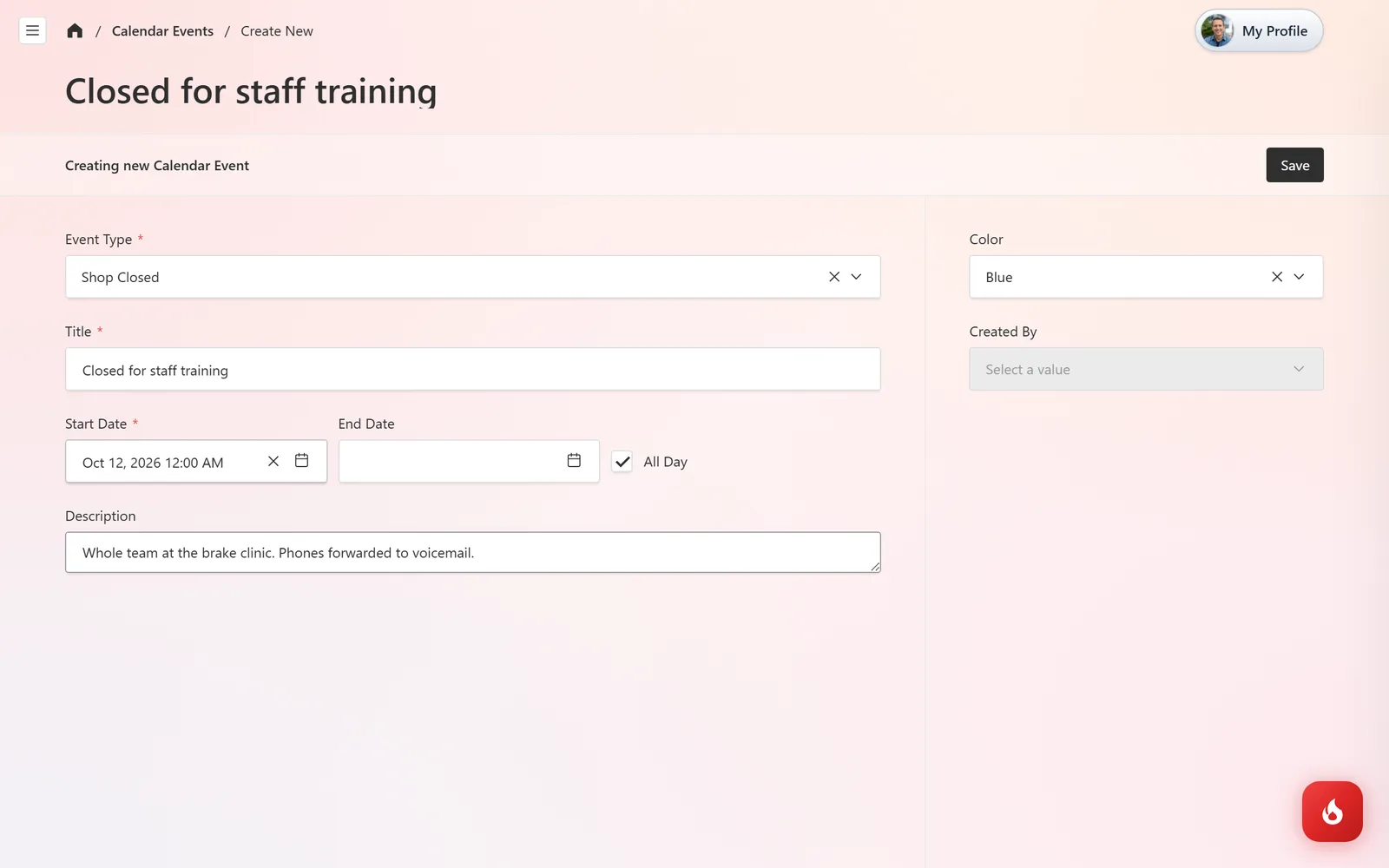Image resolution: width=1389 pixels, height=868 pixels.
Task: Open the Start Date calendar picker
Action: point(301,461)
